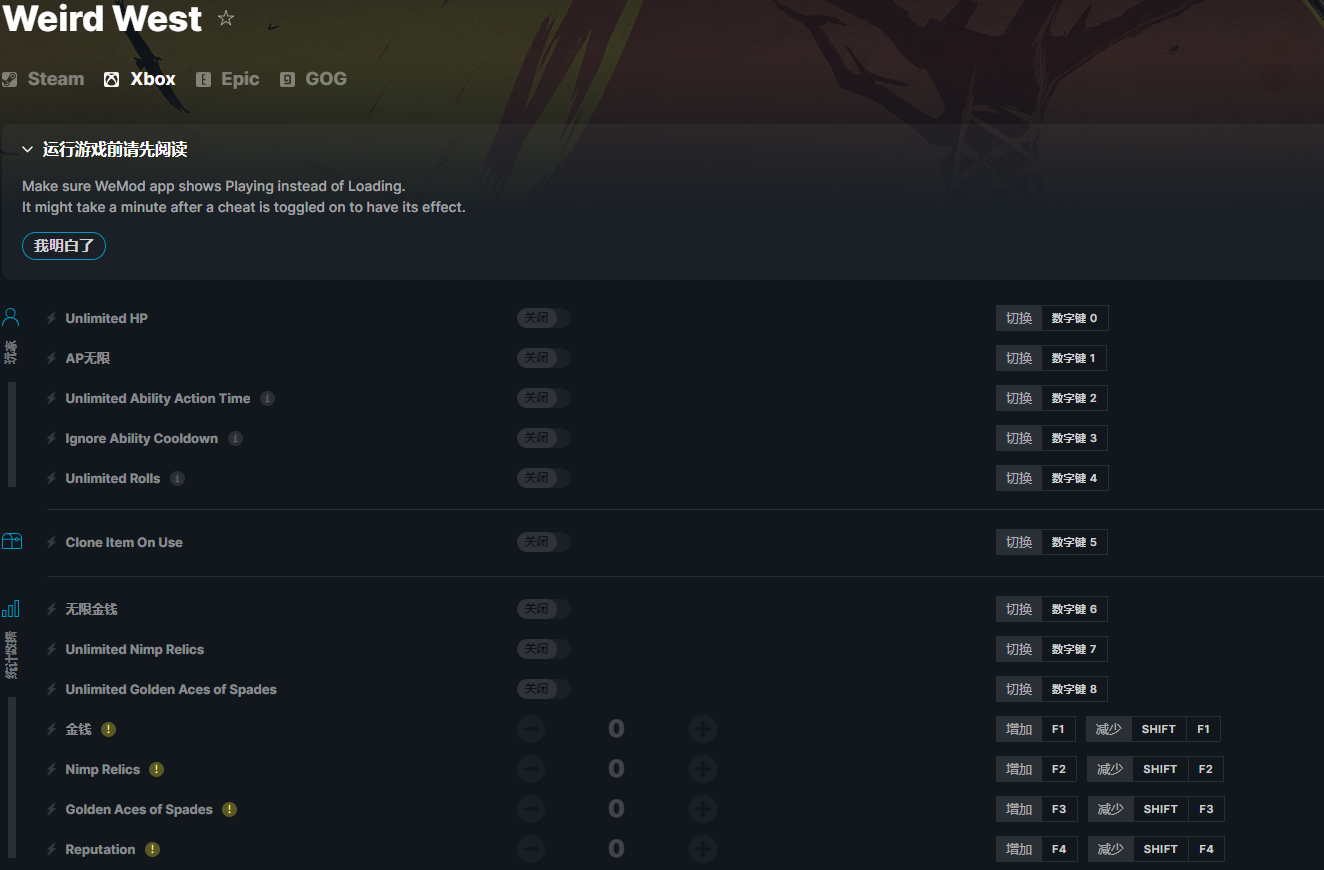Click the warning icon next to Reputation

coord(152,849)
